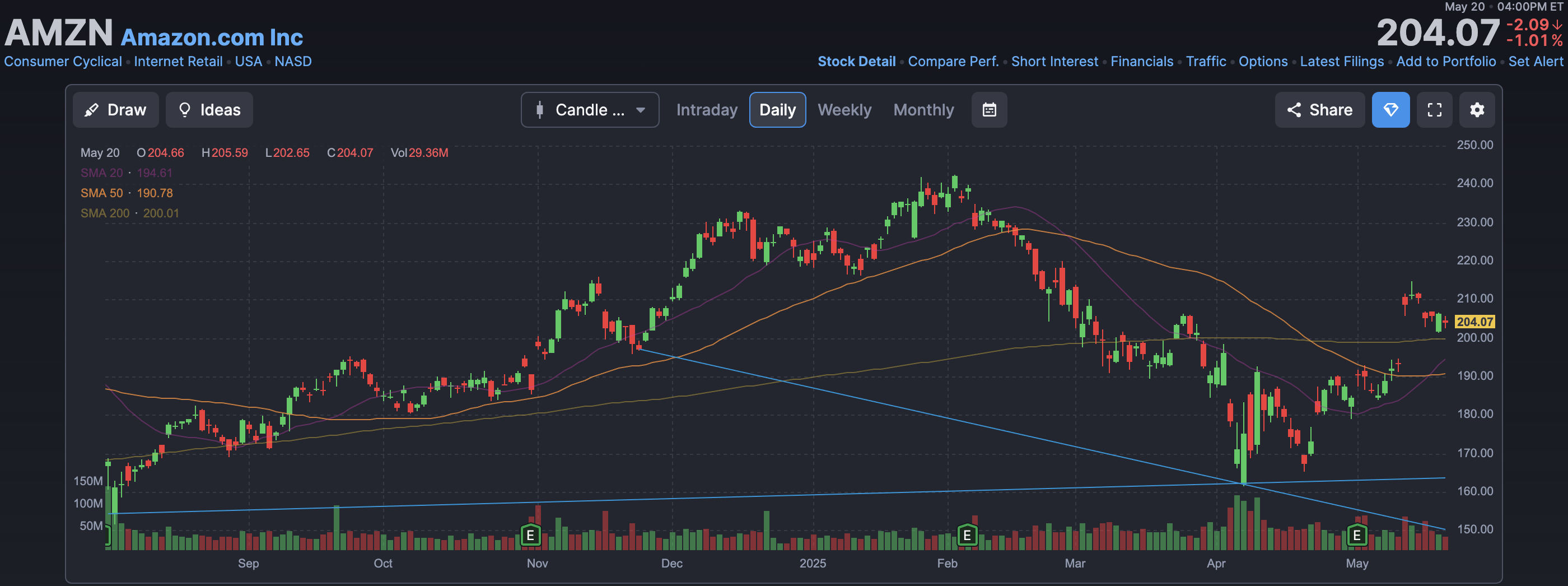
Task: Open the NASD exchange link
Action: 293,62
